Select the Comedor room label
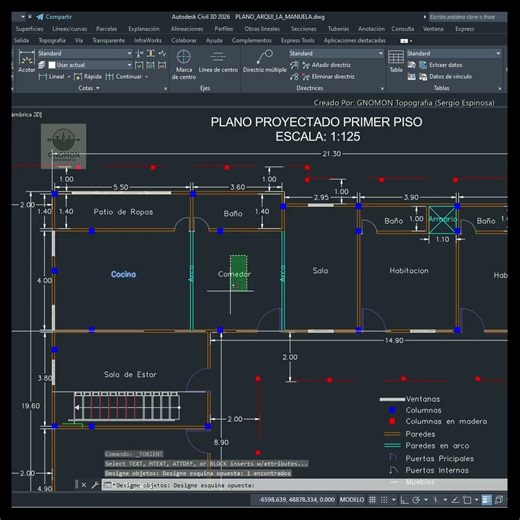 click(x=234, y=274)
